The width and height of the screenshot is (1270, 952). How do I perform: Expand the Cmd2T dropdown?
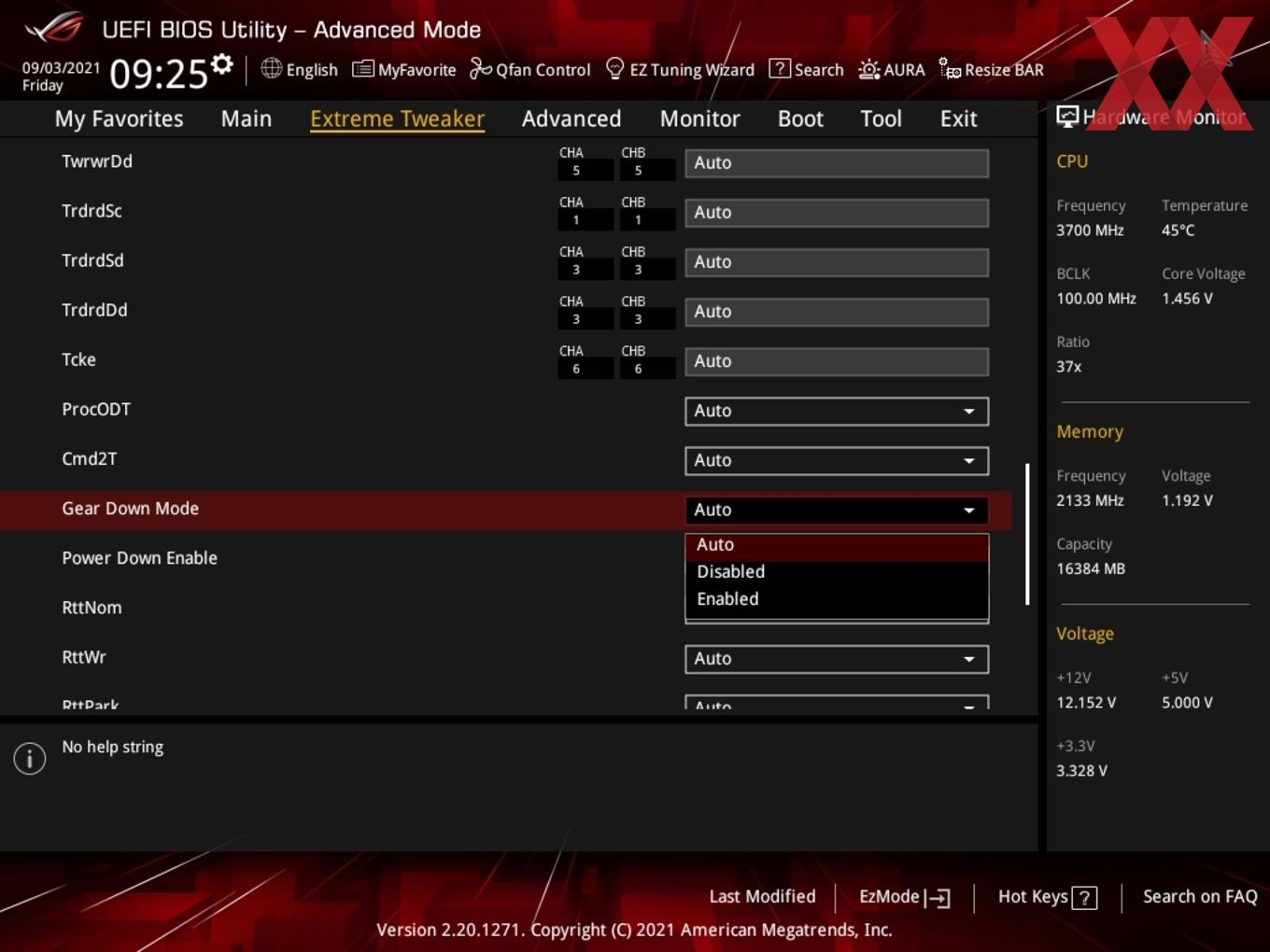point(837,460)
